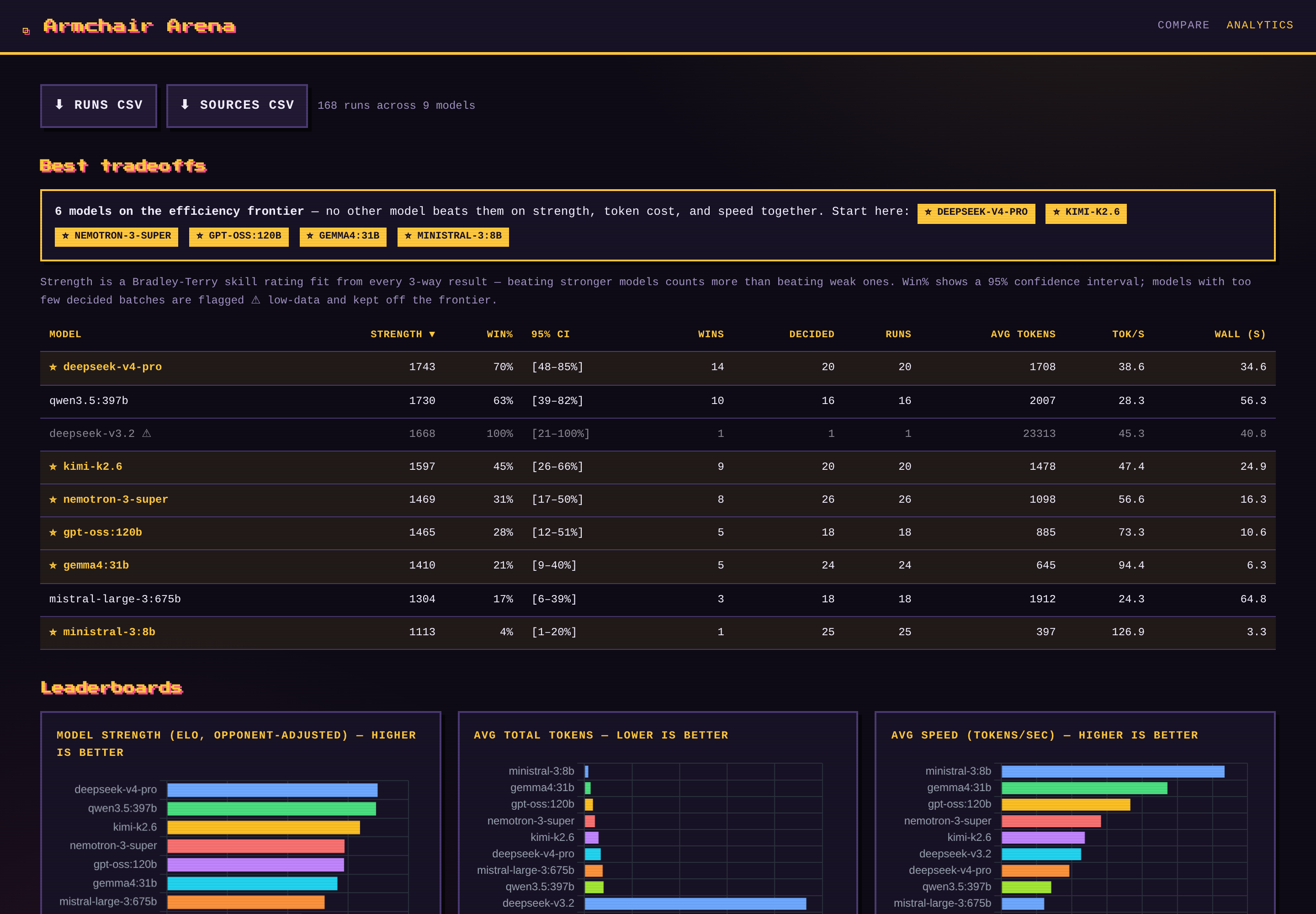Viewport: 1316px width, 914px height.
Task: Click nemotron-3-super bar in Model Strength chart
Action: click(x=255, y=846)
